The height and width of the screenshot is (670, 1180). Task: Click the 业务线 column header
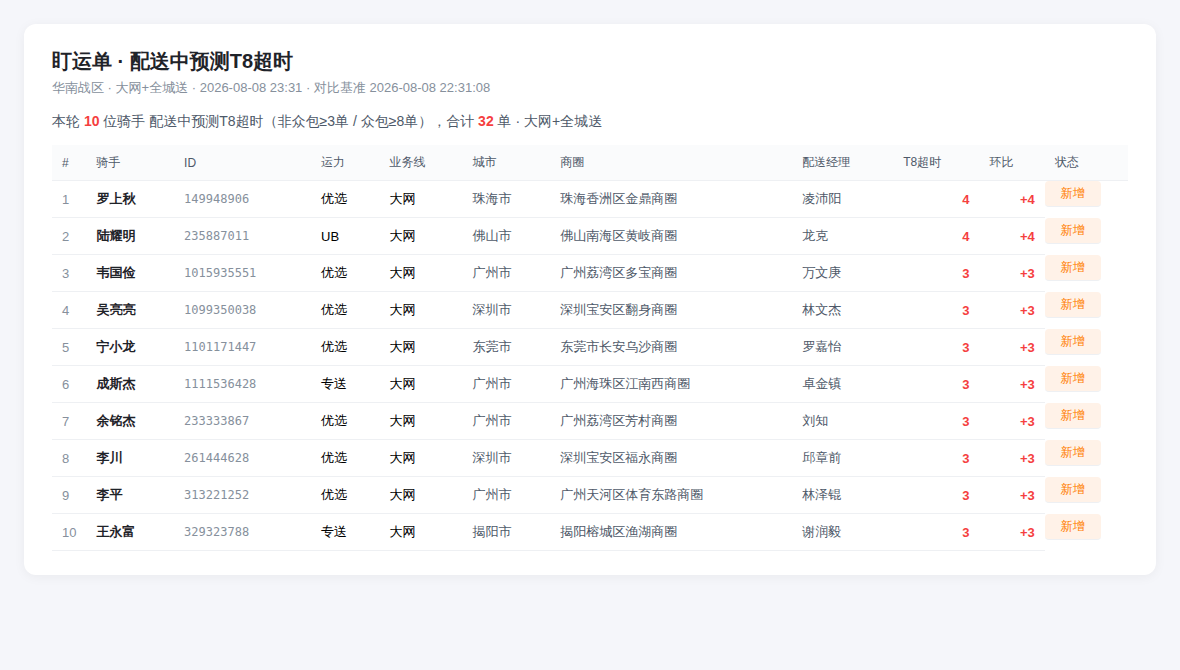[407, 163]
